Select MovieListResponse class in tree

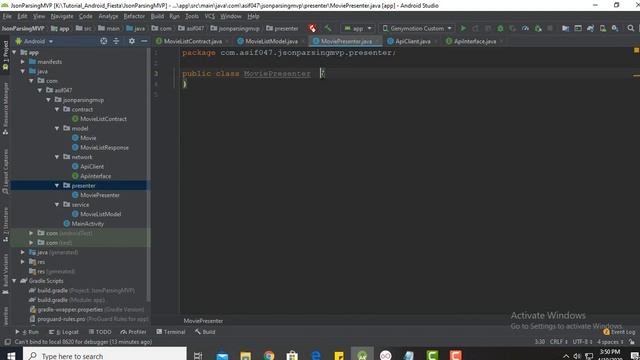pos(104,147)
